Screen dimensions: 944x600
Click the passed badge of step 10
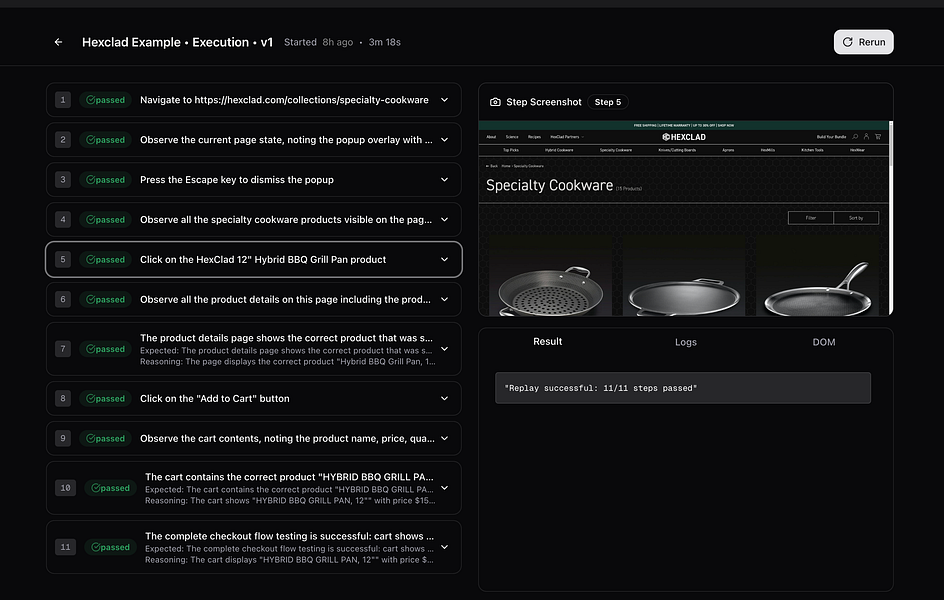[110, 488]
